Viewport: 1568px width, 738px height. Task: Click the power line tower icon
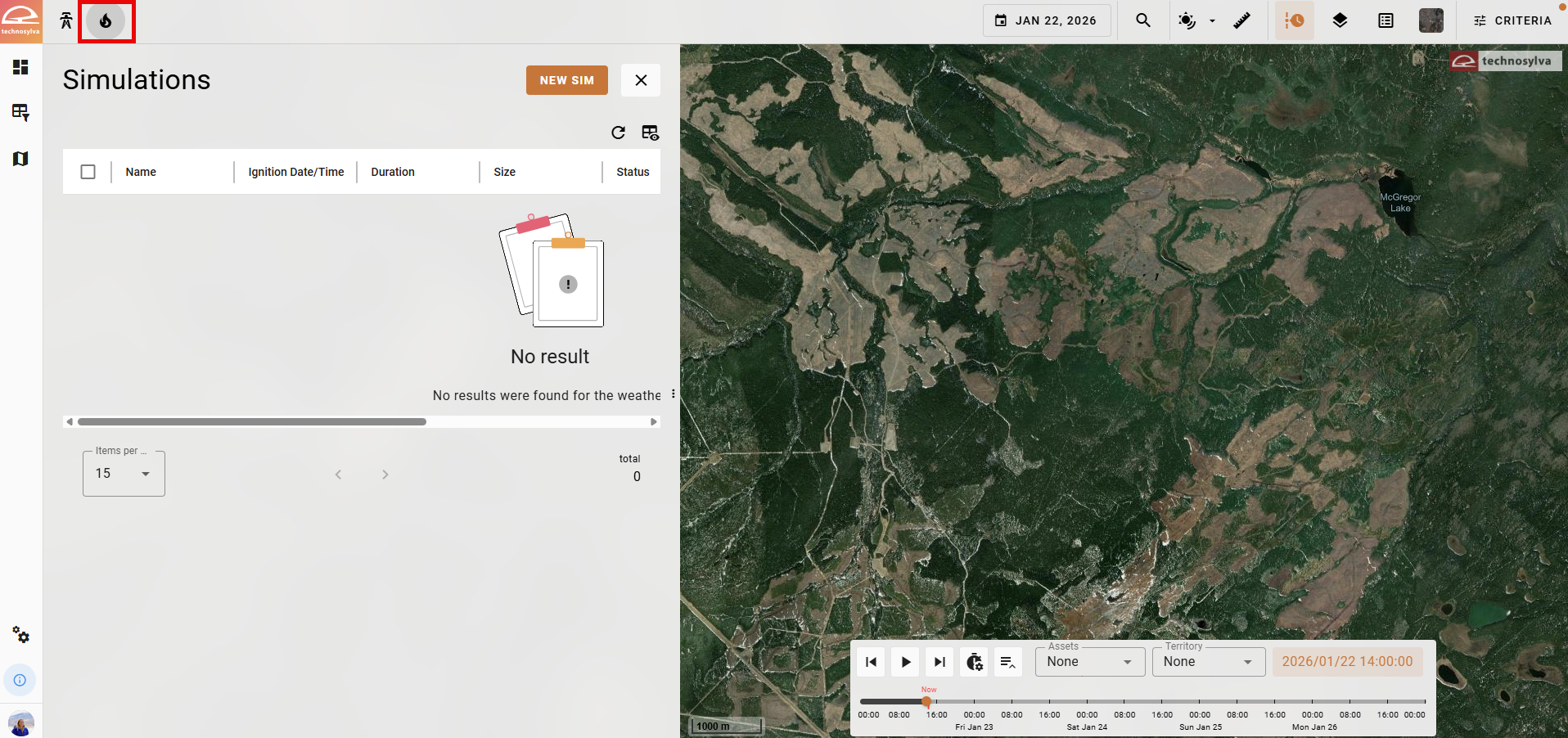click(x=66, y=21)
